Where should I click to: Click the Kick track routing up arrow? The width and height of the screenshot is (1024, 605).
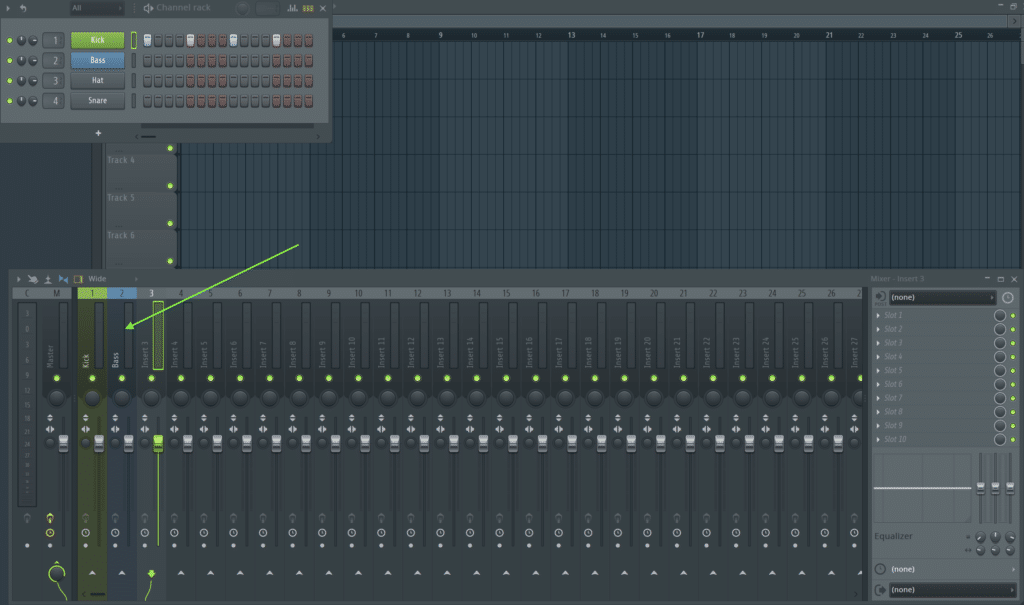click(92, 573)
